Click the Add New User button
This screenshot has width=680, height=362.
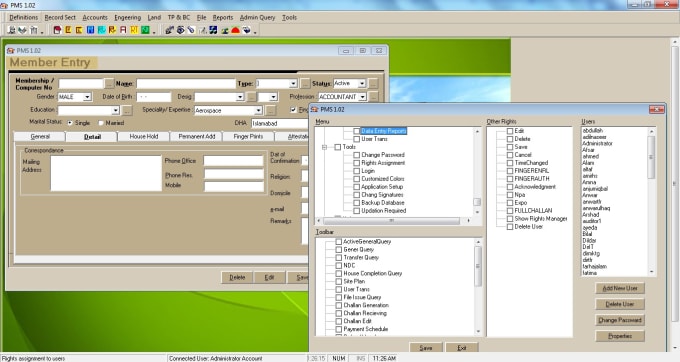(620, 288)
